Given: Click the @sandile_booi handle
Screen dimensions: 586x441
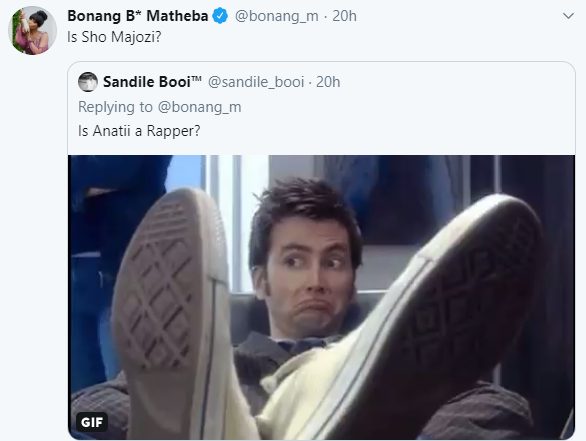Looking at the screenshot, I should pyautogui.click(x=256, y=82).
